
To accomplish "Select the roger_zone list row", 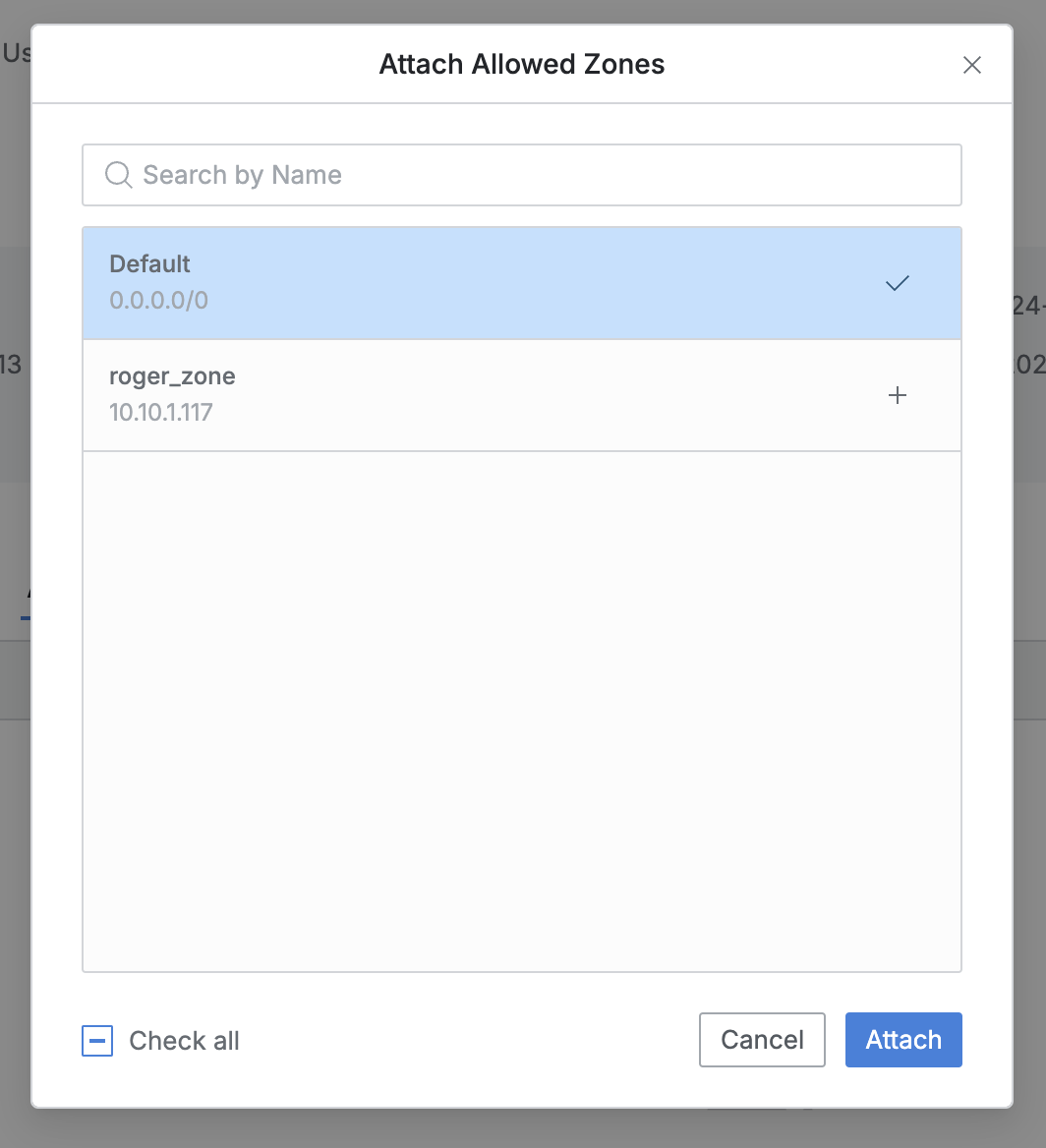I will click(492, 395).
